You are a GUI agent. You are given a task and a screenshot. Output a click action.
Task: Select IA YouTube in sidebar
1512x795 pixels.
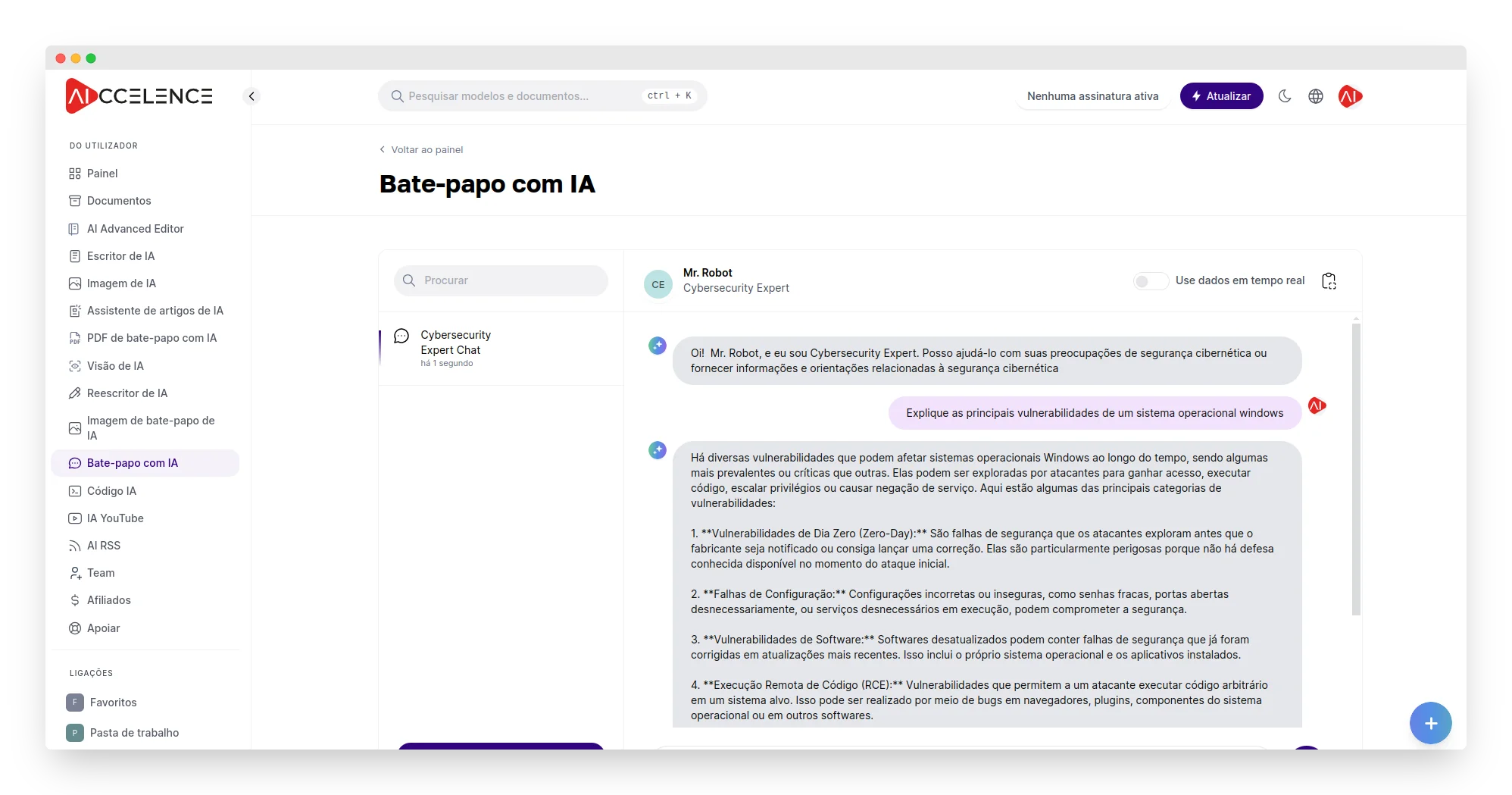(115, 518)
